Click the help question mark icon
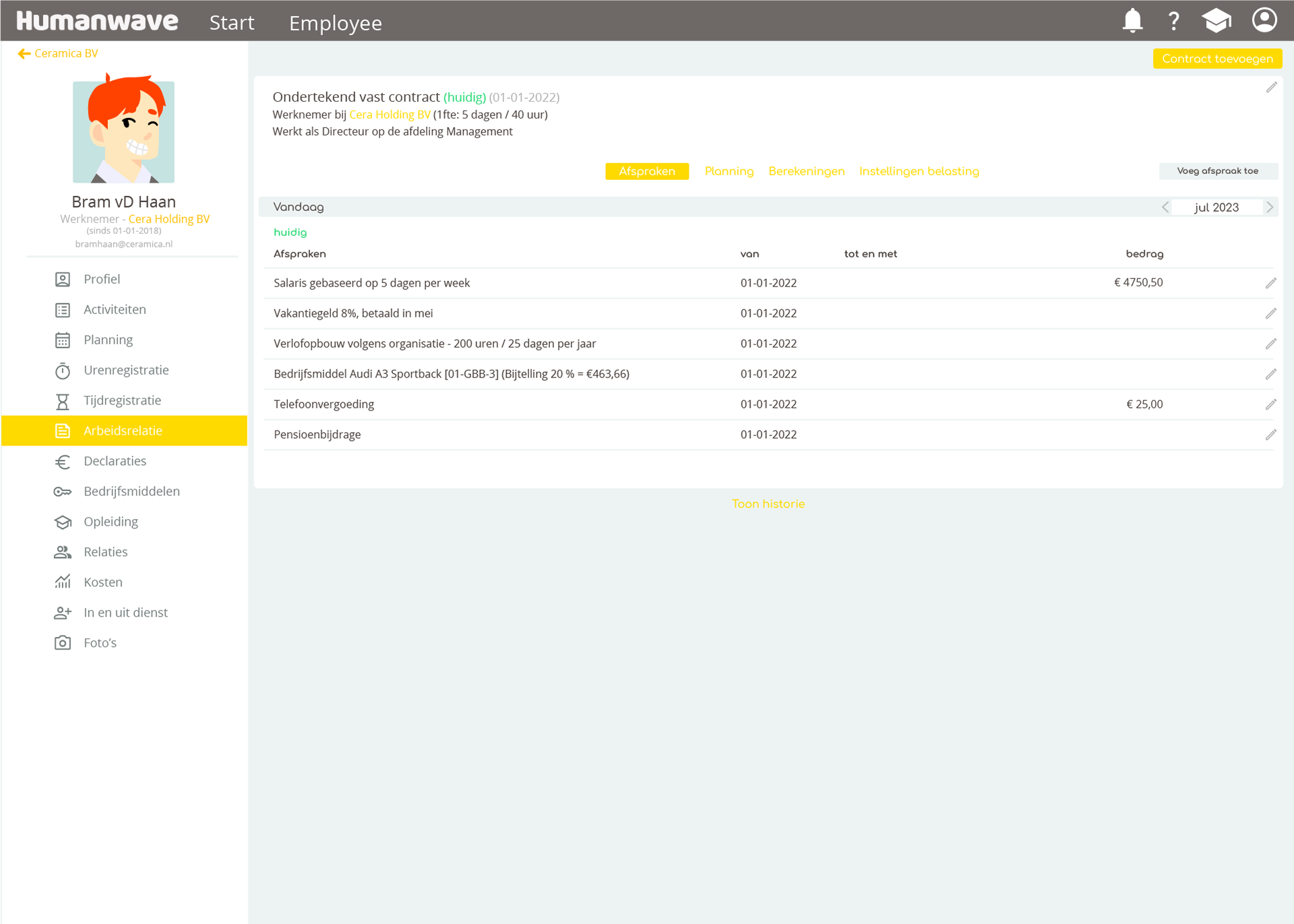Viewport: 1294px width, 924px height. pyautogui.click(x=1173, y=21)
